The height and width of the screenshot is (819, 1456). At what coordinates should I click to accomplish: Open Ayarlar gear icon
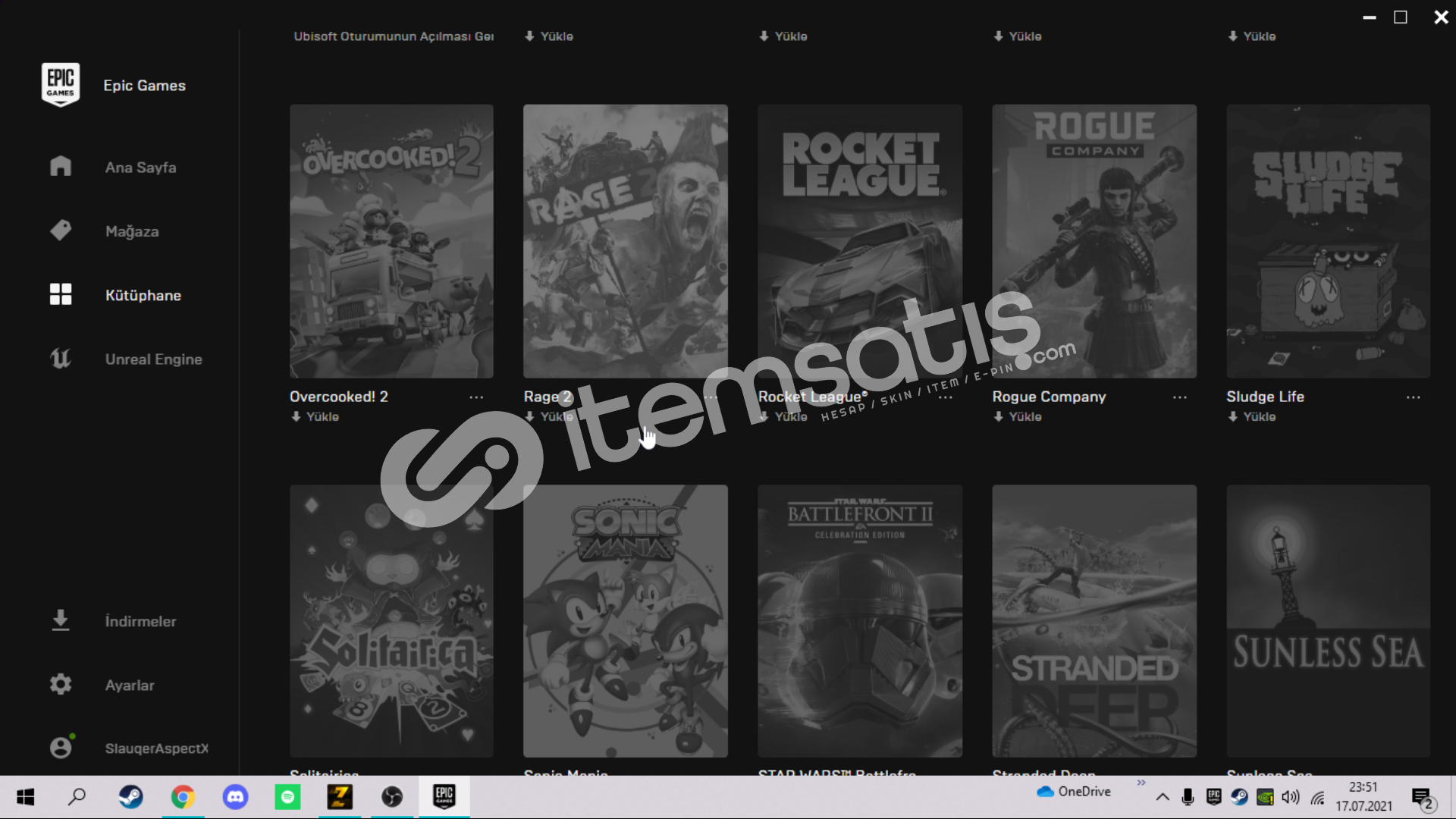[61, 684]
